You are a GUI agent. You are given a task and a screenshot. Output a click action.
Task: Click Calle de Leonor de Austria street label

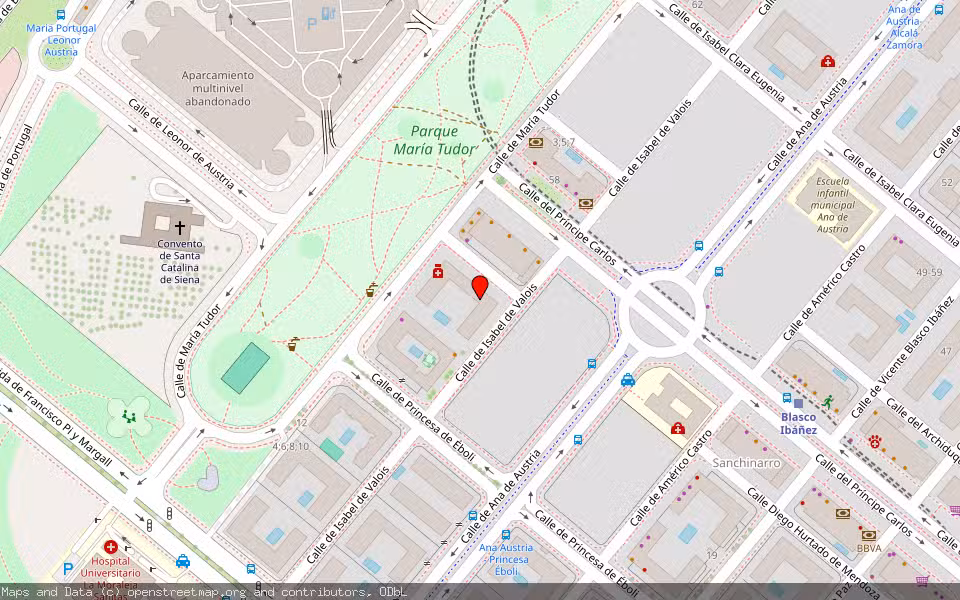tap(181, 143)
